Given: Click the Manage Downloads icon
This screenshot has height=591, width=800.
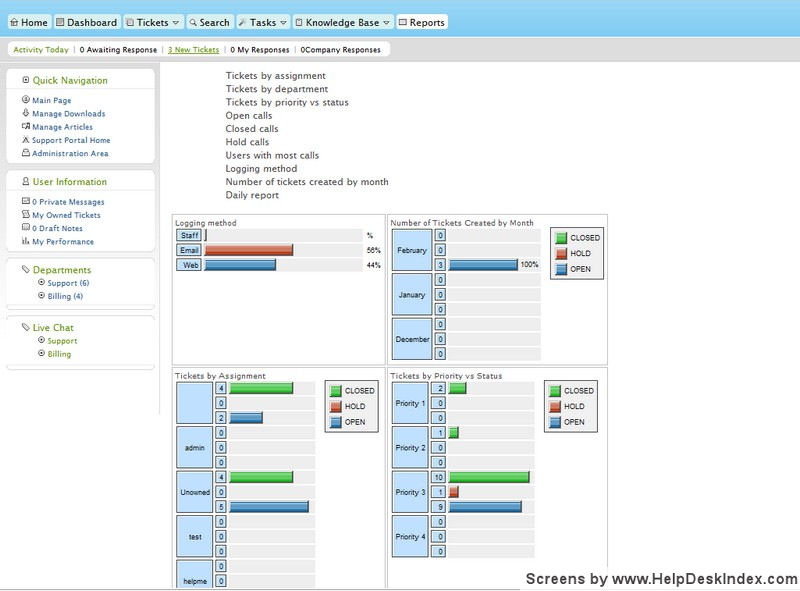Looking at the screenshot, I should click(25, 114).
